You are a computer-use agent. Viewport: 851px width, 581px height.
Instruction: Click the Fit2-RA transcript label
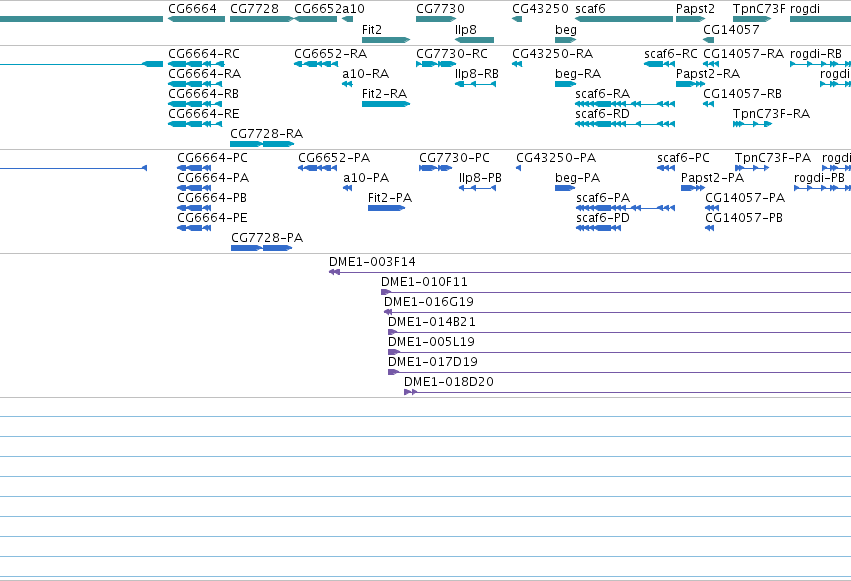[384, 93]
